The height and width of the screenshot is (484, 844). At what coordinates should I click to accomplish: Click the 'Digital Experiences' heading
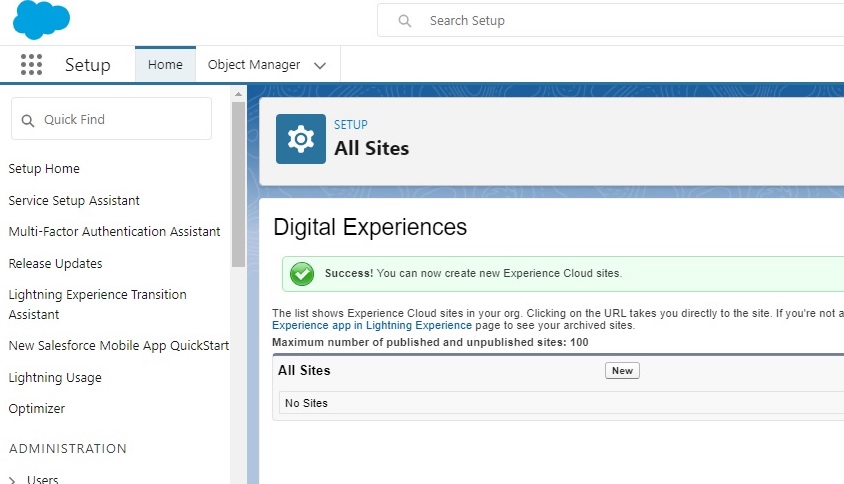pos(370,227)
